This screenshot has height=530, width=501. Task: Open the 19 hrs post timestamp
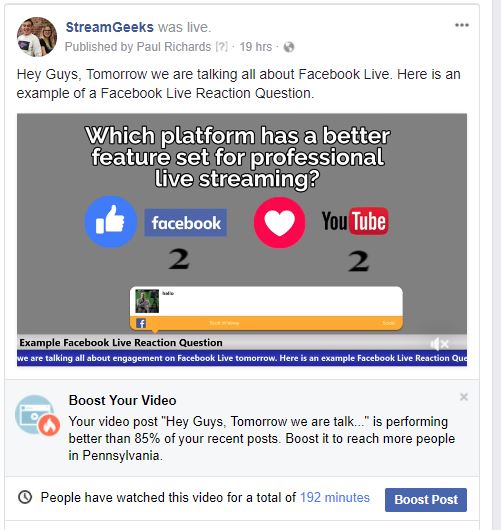click(x=256, y=47)
